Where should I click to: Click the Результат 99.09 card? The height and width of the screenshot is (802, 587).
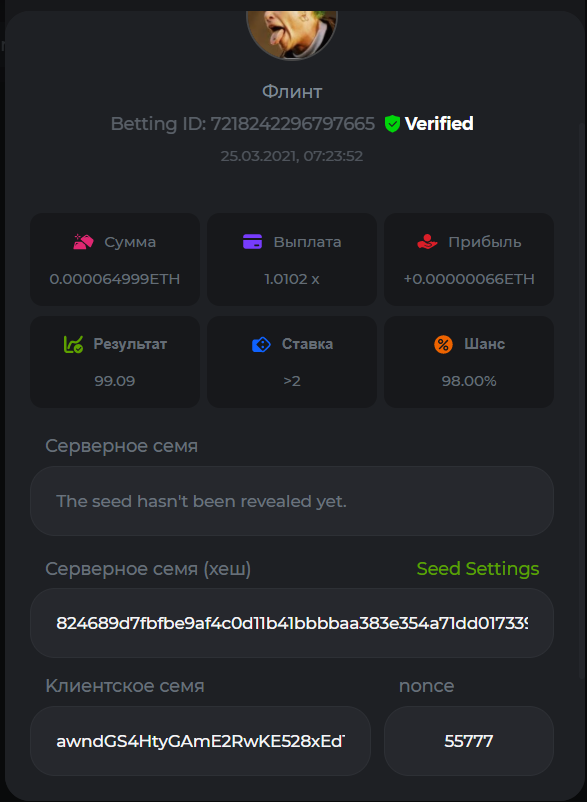tap(115, 362)
